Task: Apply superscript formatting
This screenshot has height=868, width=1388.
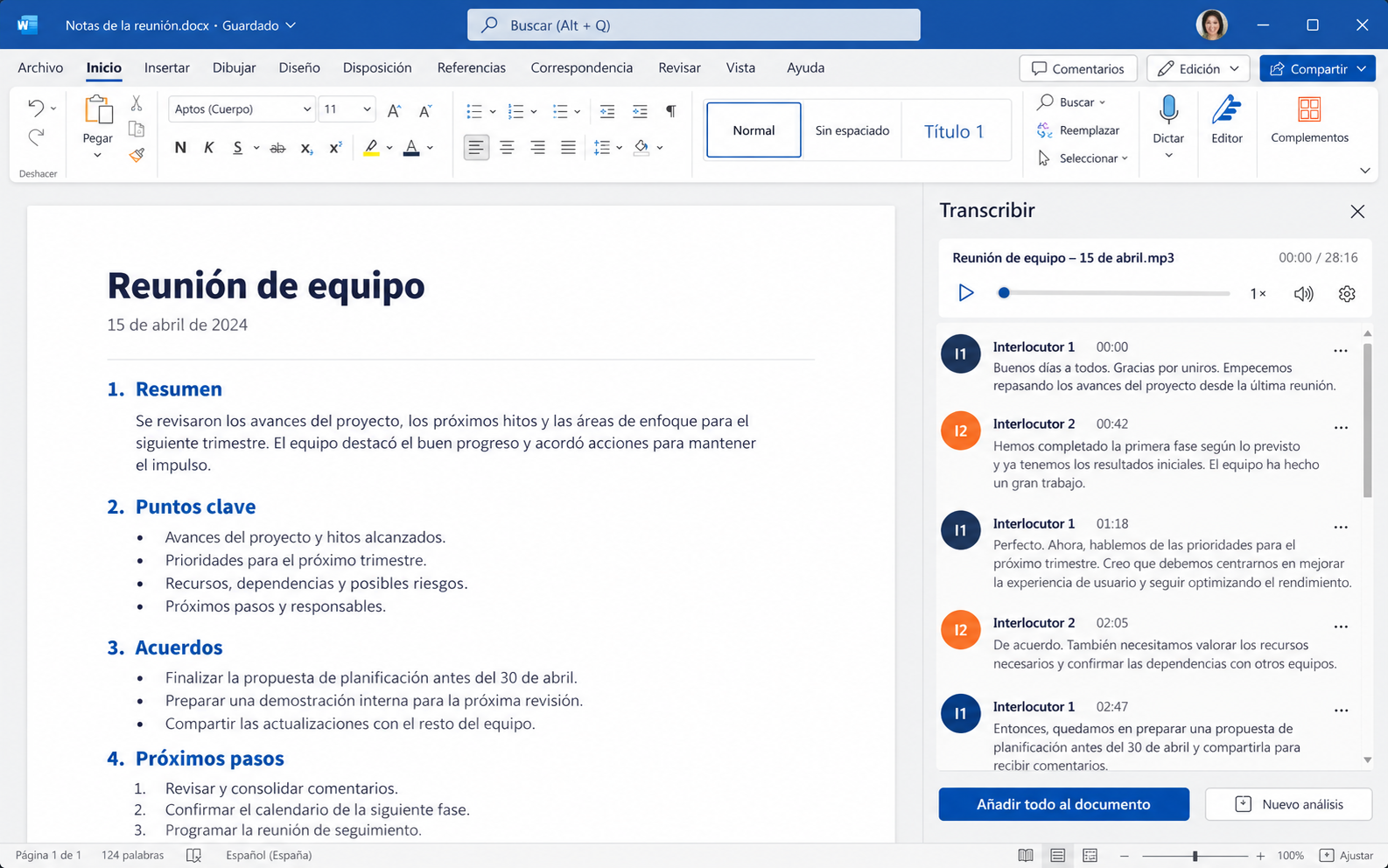Action: [335, 148]
